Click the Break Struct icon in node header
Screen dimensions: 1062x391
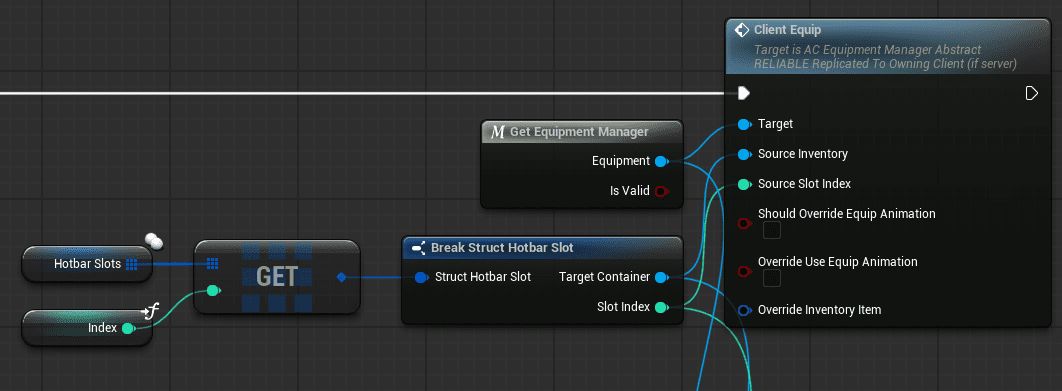click(418, 248)
